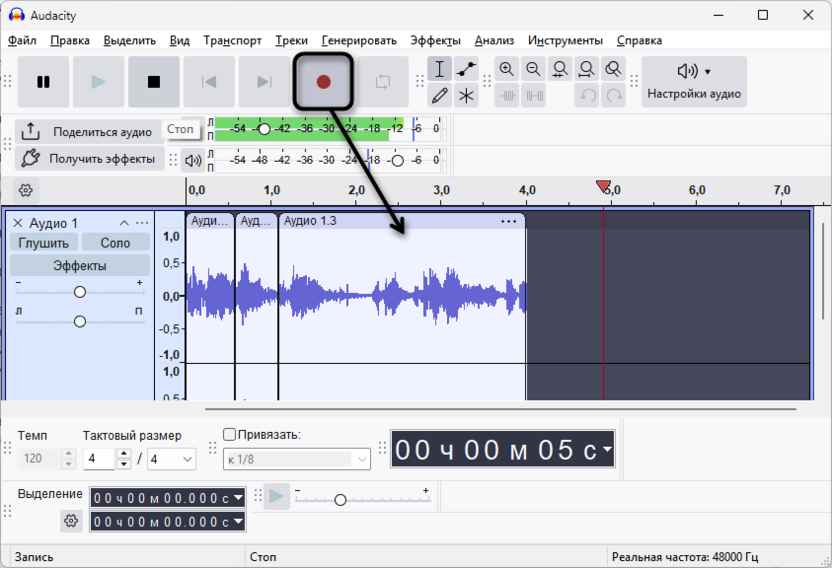The width and height of the screenshot is (832, 568).
Task: Open the Правка menu
Action: (70, 40)
